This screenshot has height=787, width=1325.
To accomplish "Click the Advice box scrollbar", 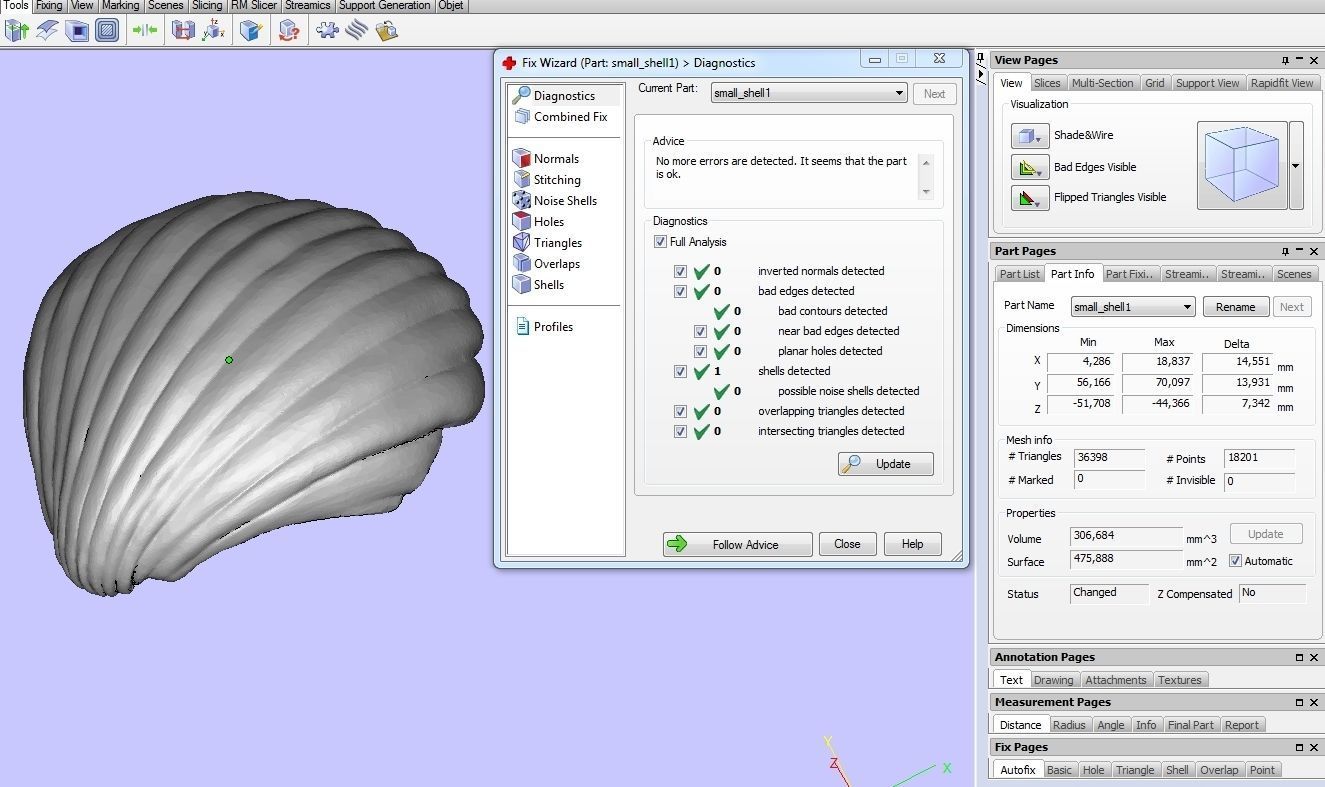I will click(926, 176).
